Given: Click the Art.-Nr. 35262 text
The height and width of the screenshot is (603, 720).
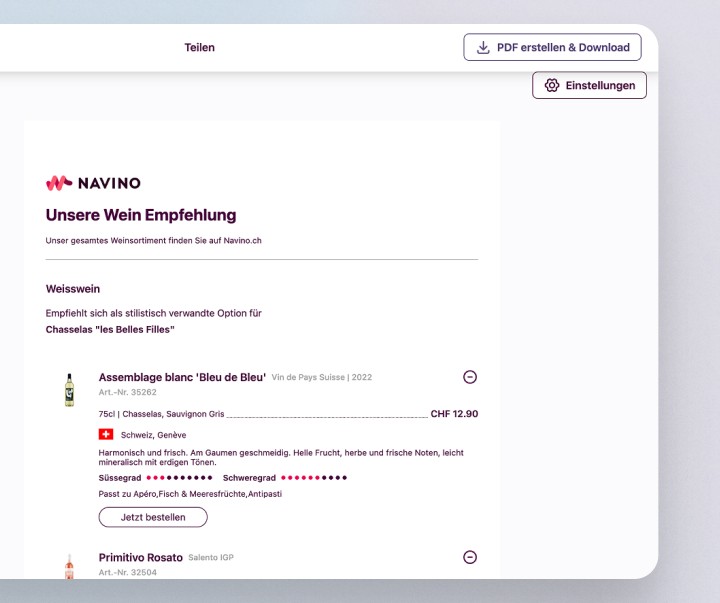Looking at the screenshot, I should tap(128, 392).
